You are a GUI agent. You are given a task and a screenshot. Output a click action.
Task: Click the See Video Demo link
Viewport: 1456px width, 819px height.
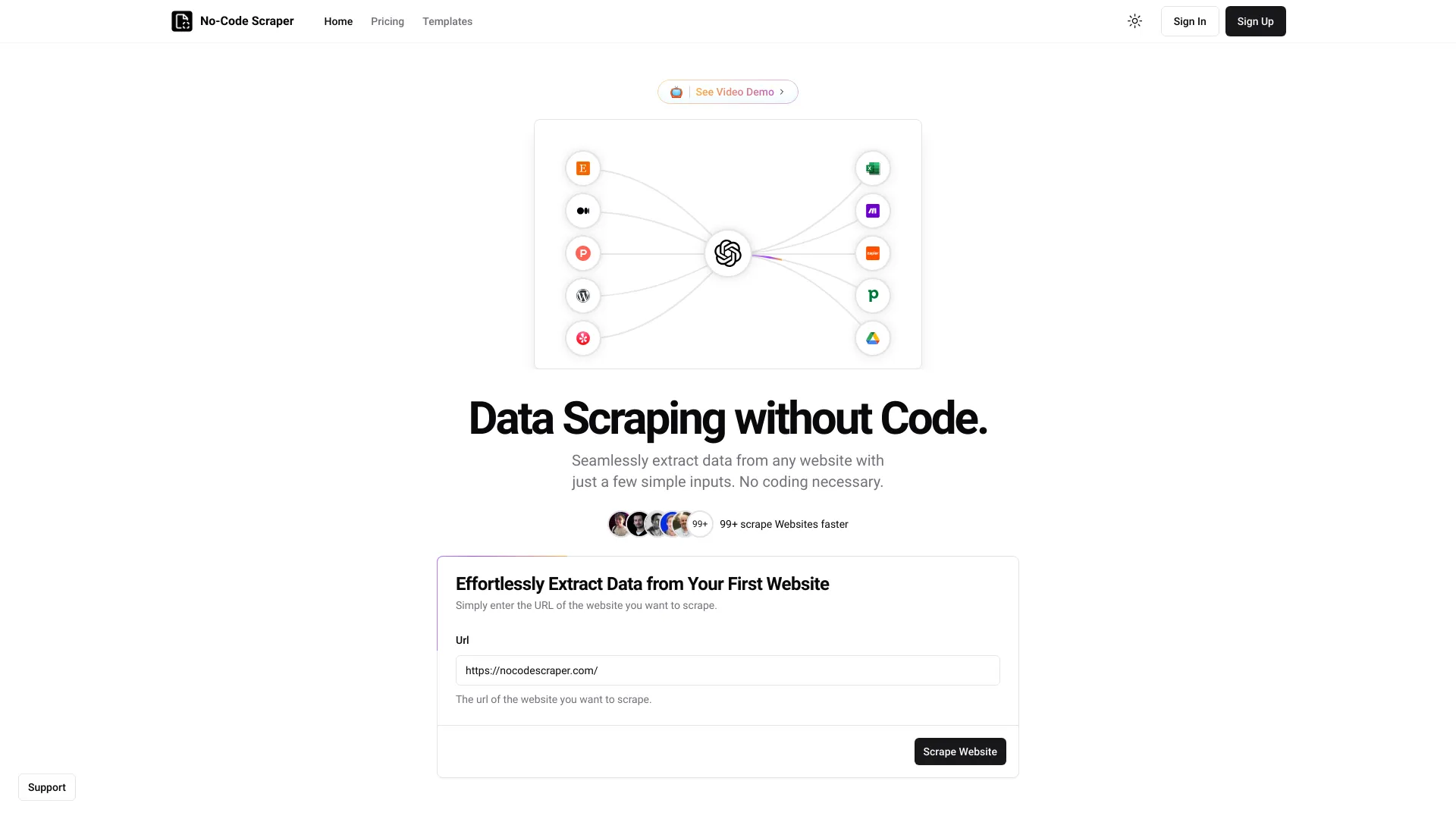(727, 91)
